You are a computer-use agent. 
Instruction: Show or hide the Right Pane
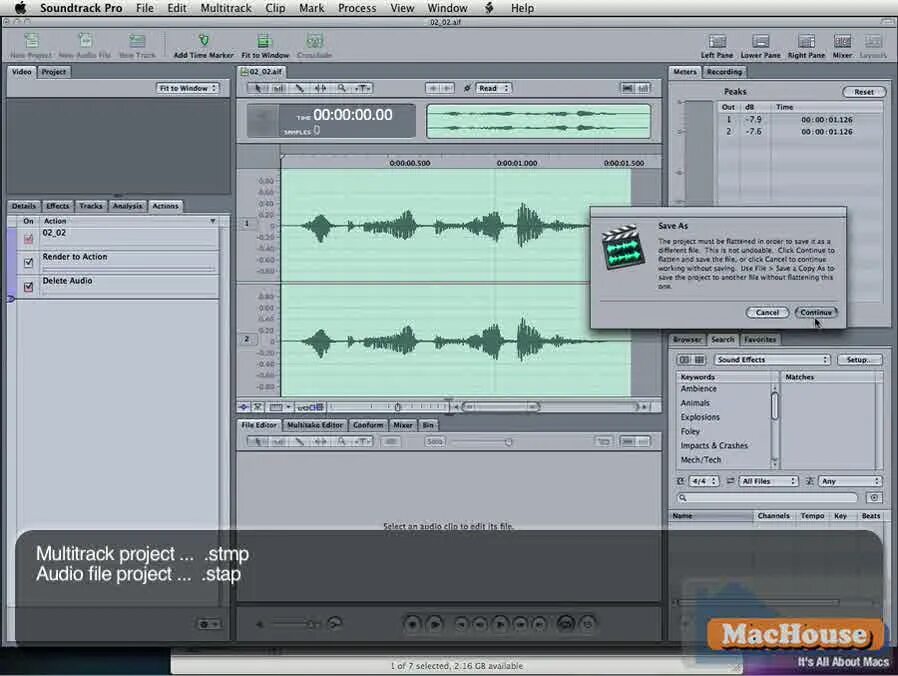tap(806, 41)
